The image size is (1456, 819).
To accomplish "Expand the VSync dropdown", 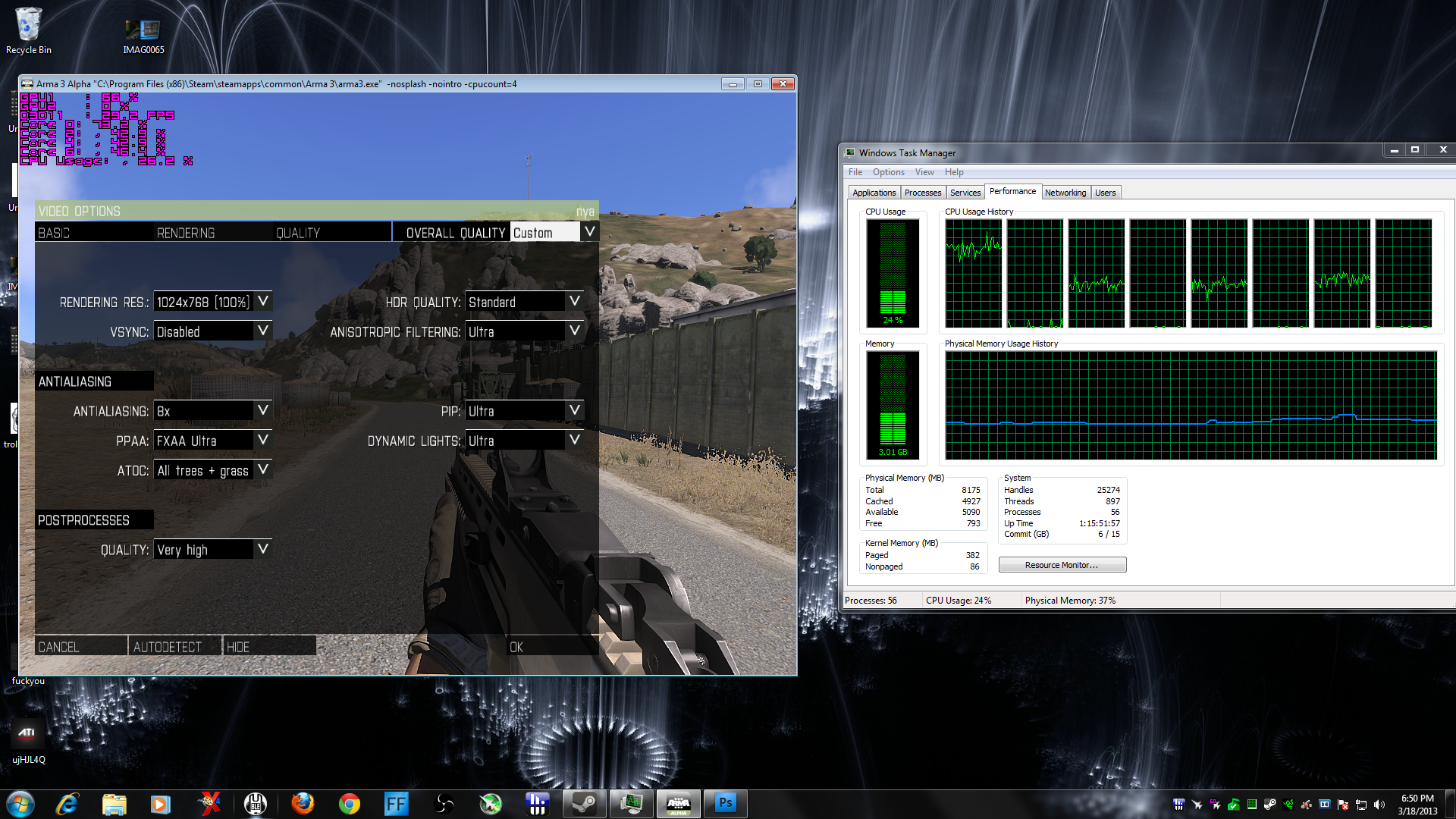I will (263, 331).
